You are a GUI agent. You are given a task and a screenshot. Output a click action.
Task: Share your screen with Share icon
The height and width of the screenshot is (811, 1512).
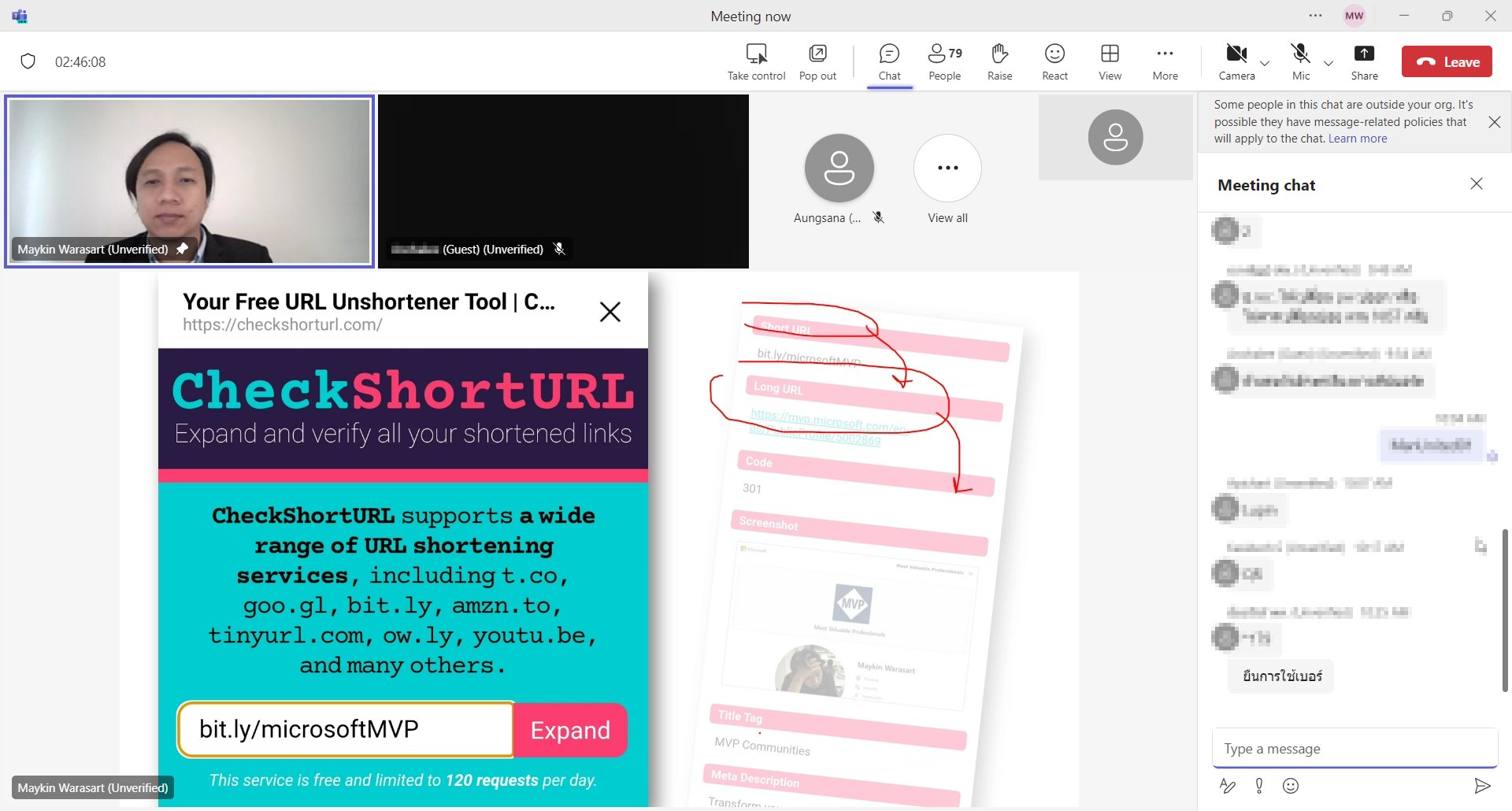coord(1364,54)
